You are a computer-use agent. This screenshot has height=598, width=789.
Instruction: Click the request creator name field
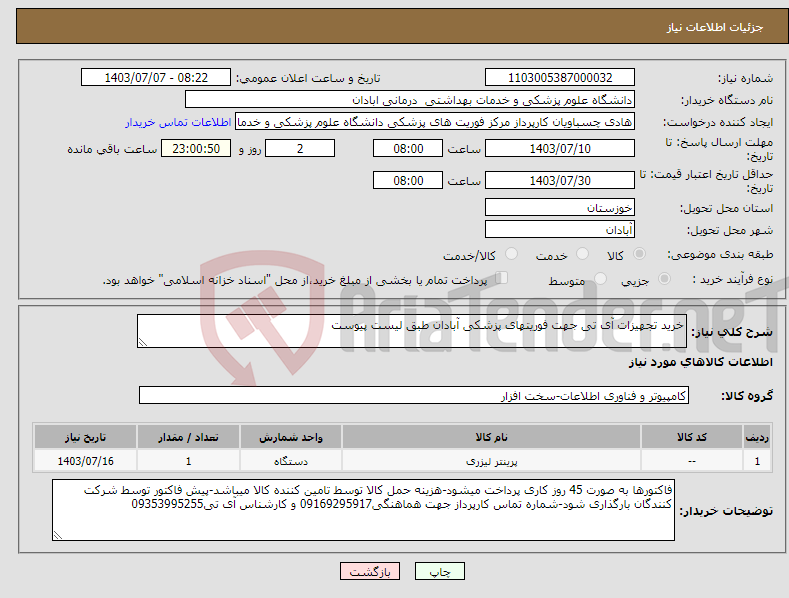[435, 122]
